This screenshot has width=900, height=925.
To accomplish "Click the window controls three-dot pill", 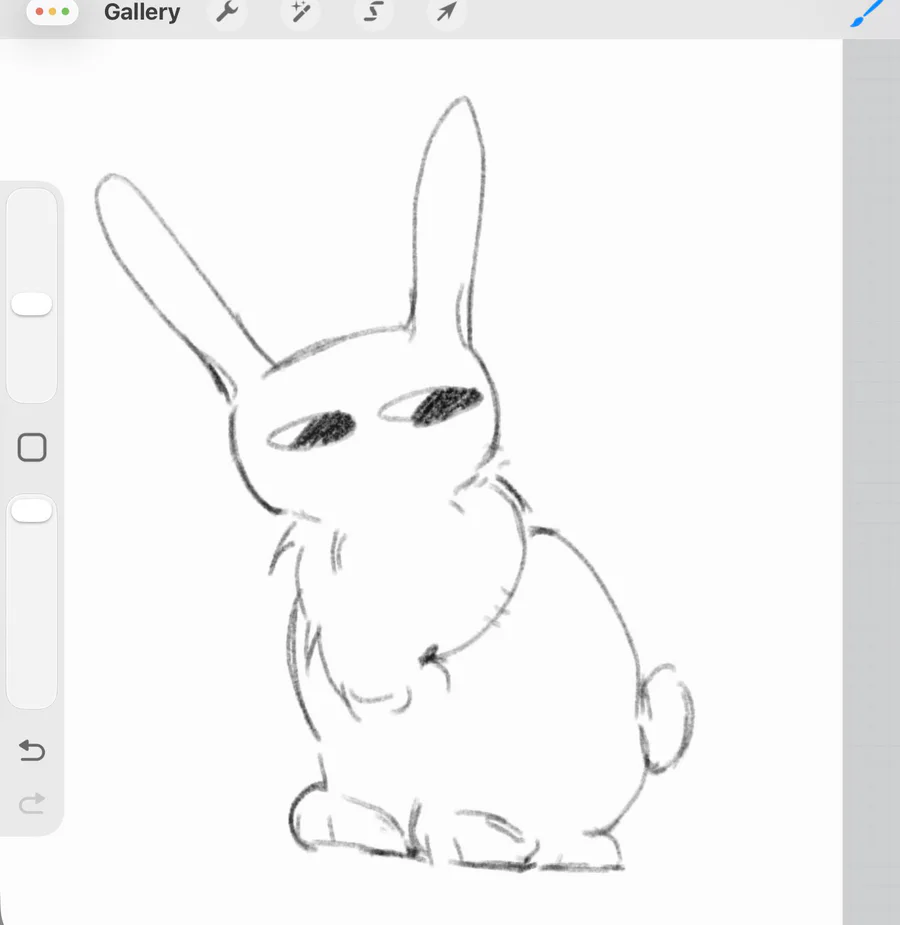I will coord(52,11).
